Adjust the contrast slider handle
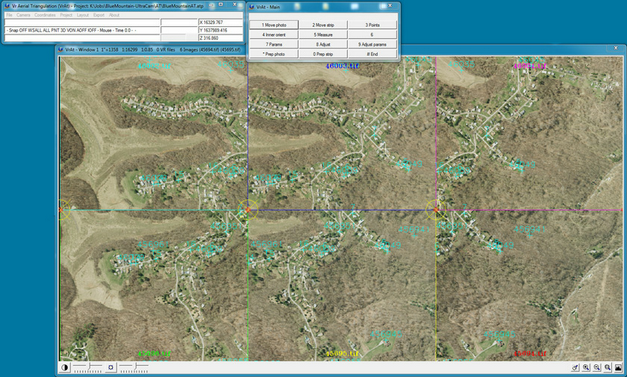The height and width of the screenshot is (377, 627). click(x=89, y=366)
